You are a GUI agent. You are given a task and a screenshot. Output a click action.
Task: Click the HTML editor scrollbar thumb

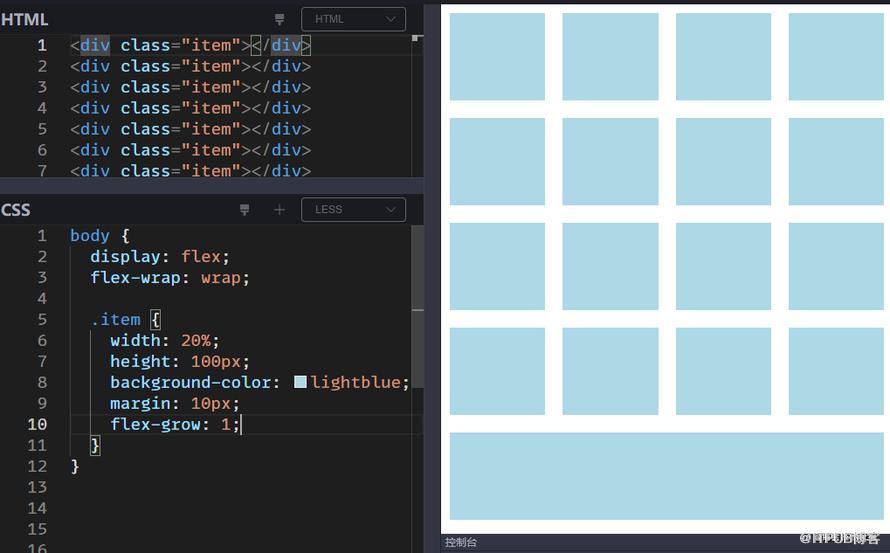point(416,38)
